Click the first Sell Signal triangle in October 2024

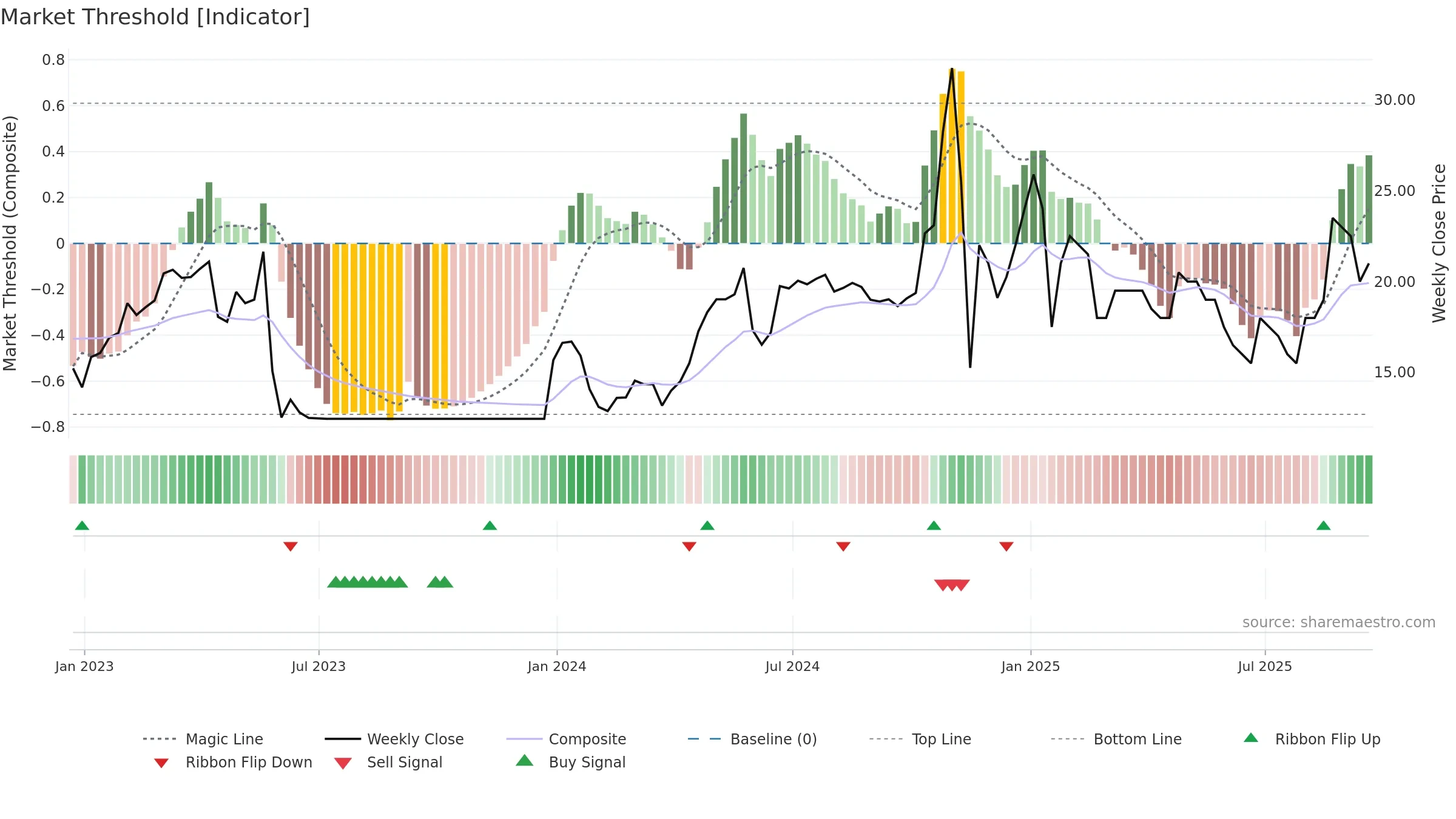click(942, 585)
